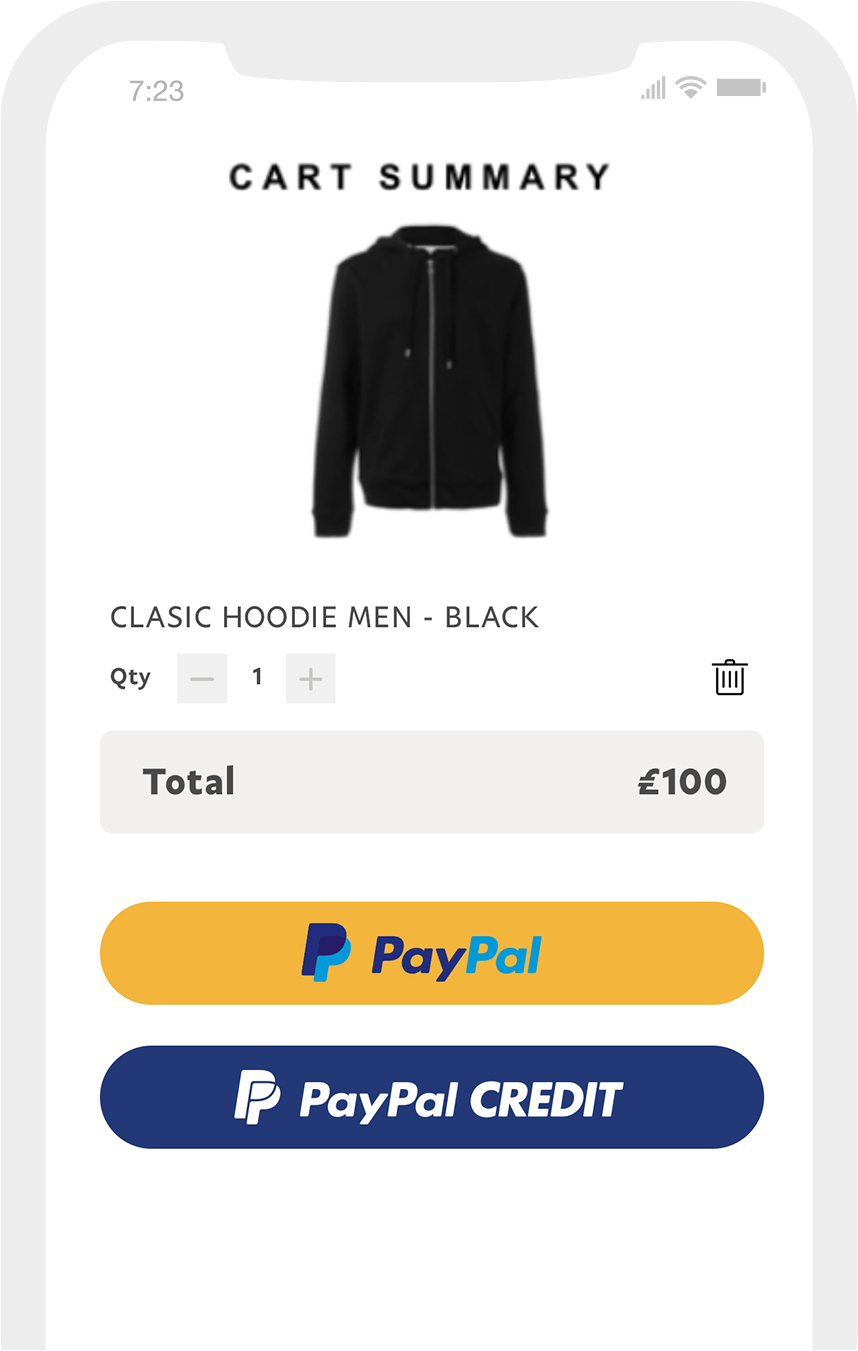Image resolution: width=858 pixels, height=1351 pixels.
Task: Click the Qty label
Action: pyautogui.click(x=130, y=678)
